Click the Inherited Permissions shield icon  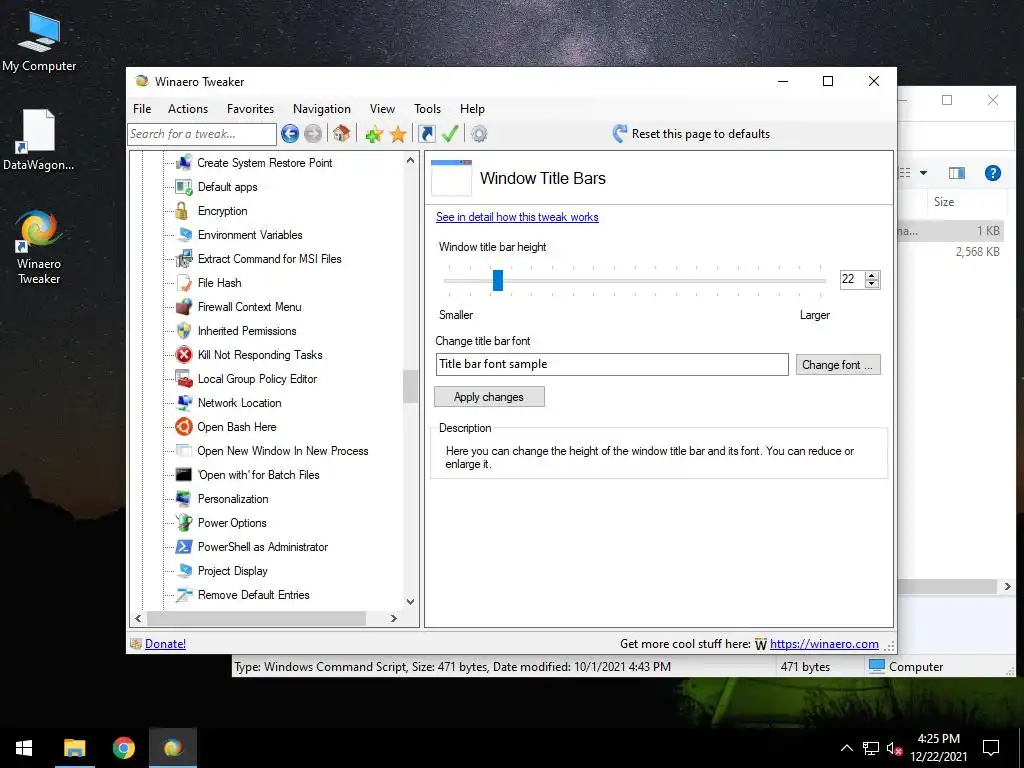(x=184, y=330)
